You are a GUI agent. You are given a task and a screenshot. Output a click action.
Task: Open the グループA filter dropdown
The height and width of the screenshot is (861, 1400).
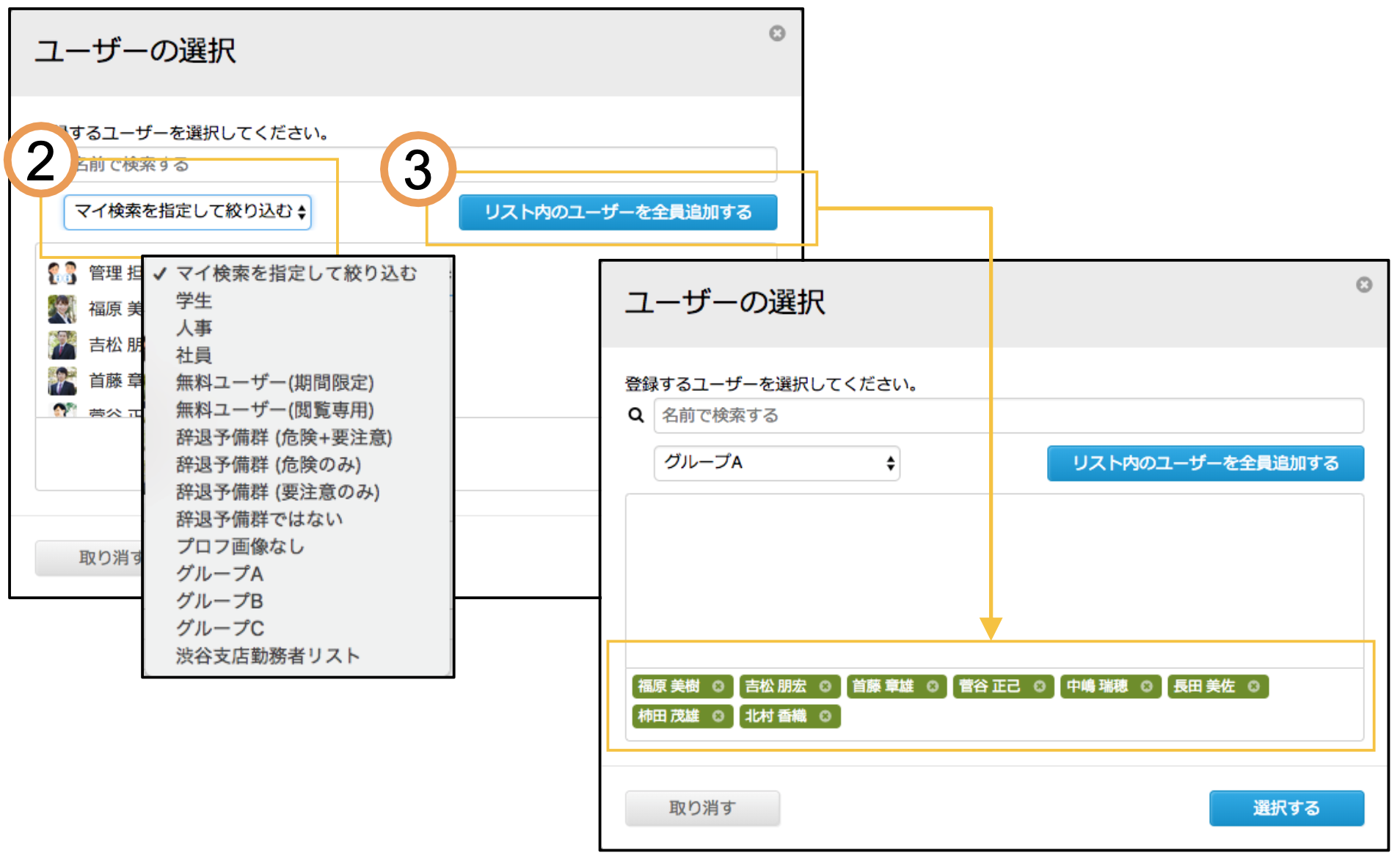(777, 463)
